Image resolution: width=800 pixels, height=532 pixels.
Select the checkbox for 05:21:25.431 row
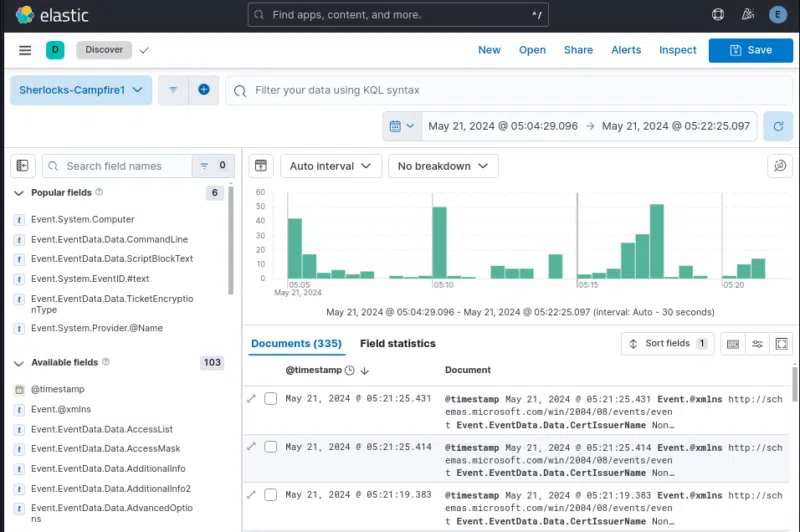(x=270, y=399)
